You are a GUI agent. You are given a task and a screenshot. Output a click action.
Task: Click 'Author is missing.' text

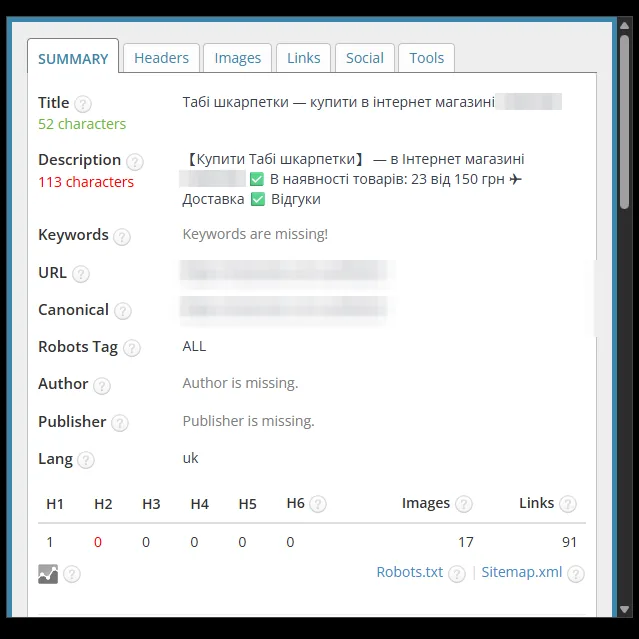coord(240,383)
